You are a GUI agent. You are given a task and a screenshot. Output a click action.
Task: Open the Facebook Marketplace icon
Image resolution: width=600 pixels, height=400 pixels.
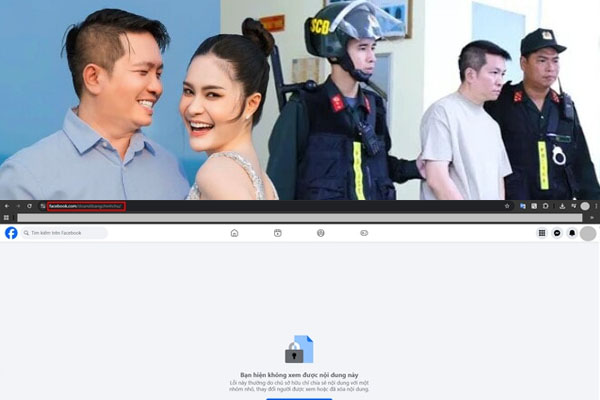click(x=277, y=233)
